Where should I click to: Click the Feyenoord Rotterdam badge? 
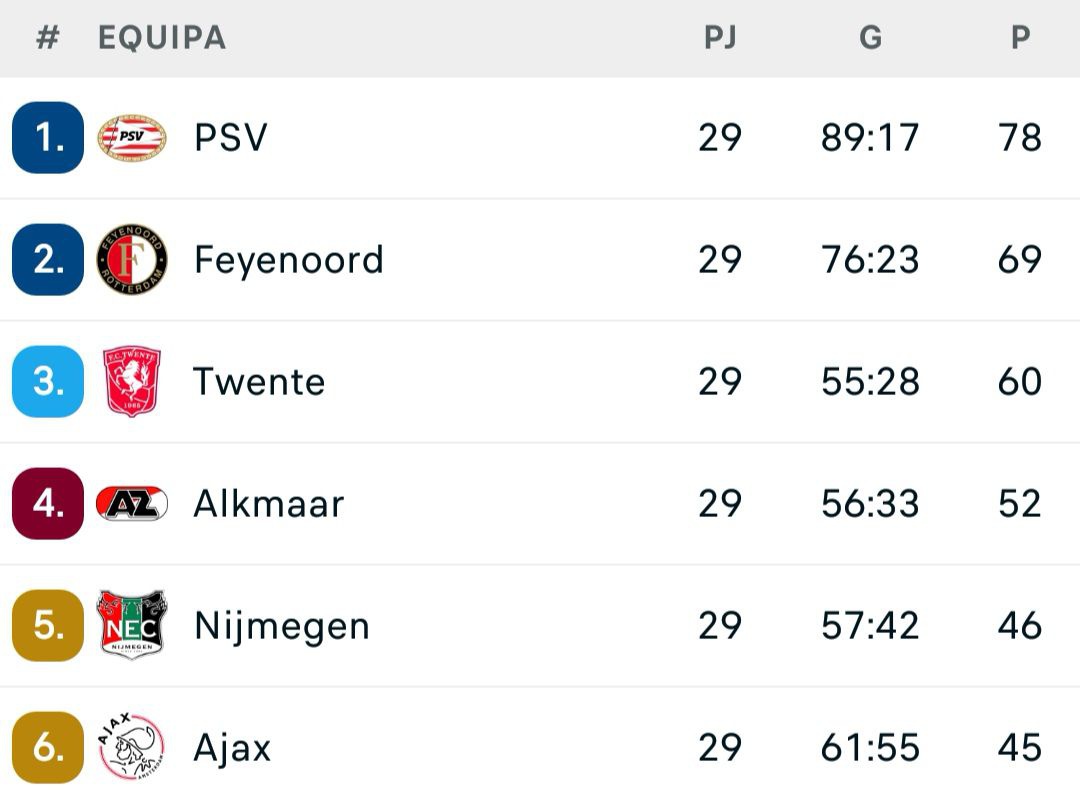click(x=132, y=259)
